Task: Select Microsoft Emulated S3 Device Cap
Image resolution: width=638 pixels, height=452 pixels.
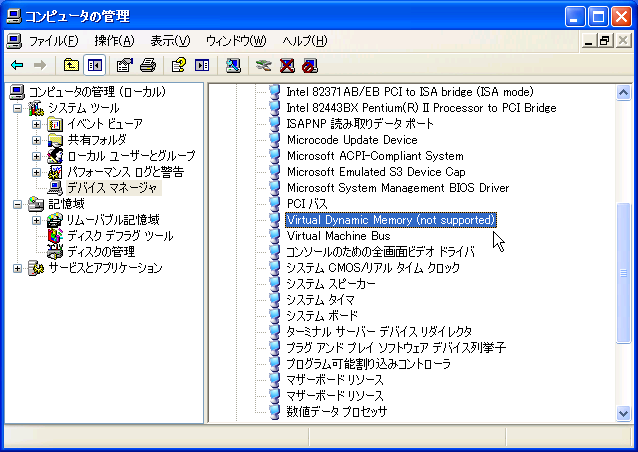Action: [376, 172]
